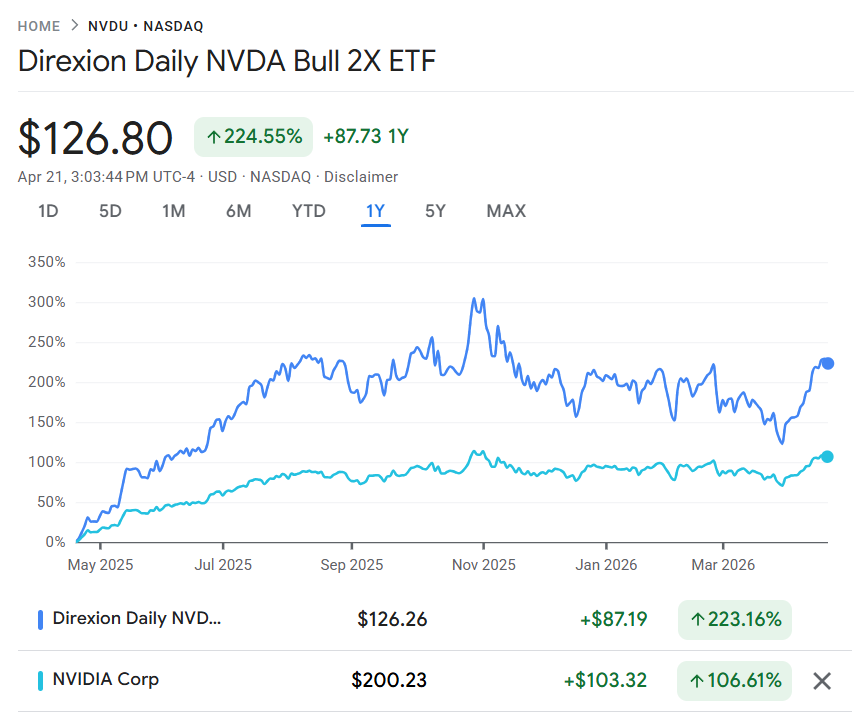
Task: Click the 106.61% gain badge for NVIDIA
Action: (x=734, y=681)
